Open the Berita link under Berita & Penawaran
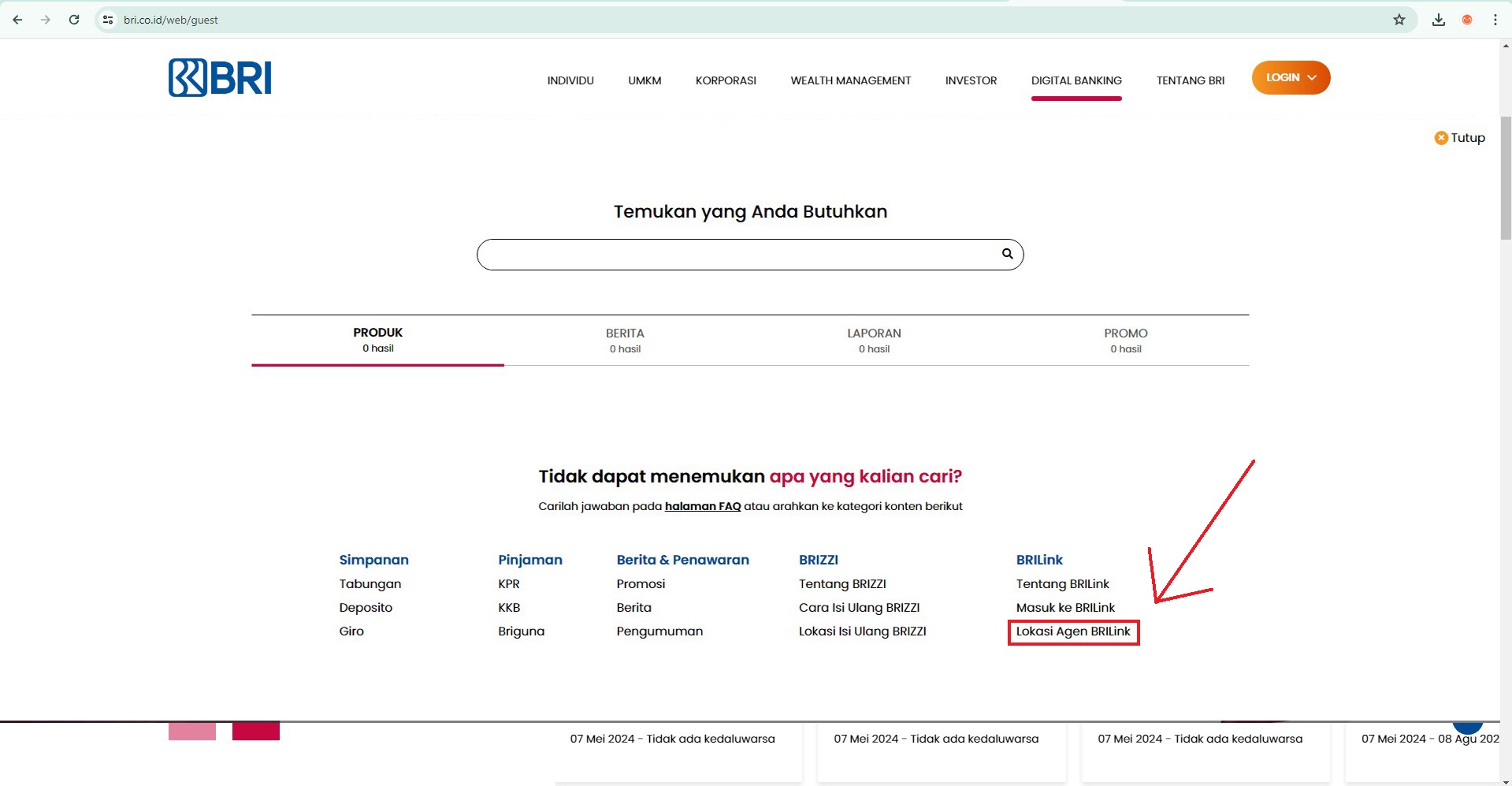 pyautogui.click(x=633, y=607)
